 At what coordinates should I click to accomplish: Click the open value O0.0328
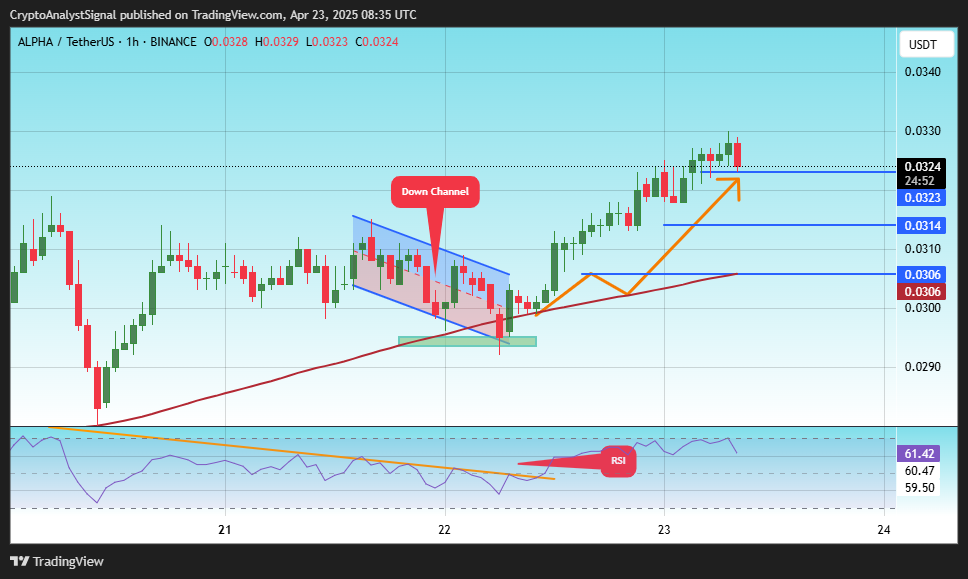pos(226,42)
